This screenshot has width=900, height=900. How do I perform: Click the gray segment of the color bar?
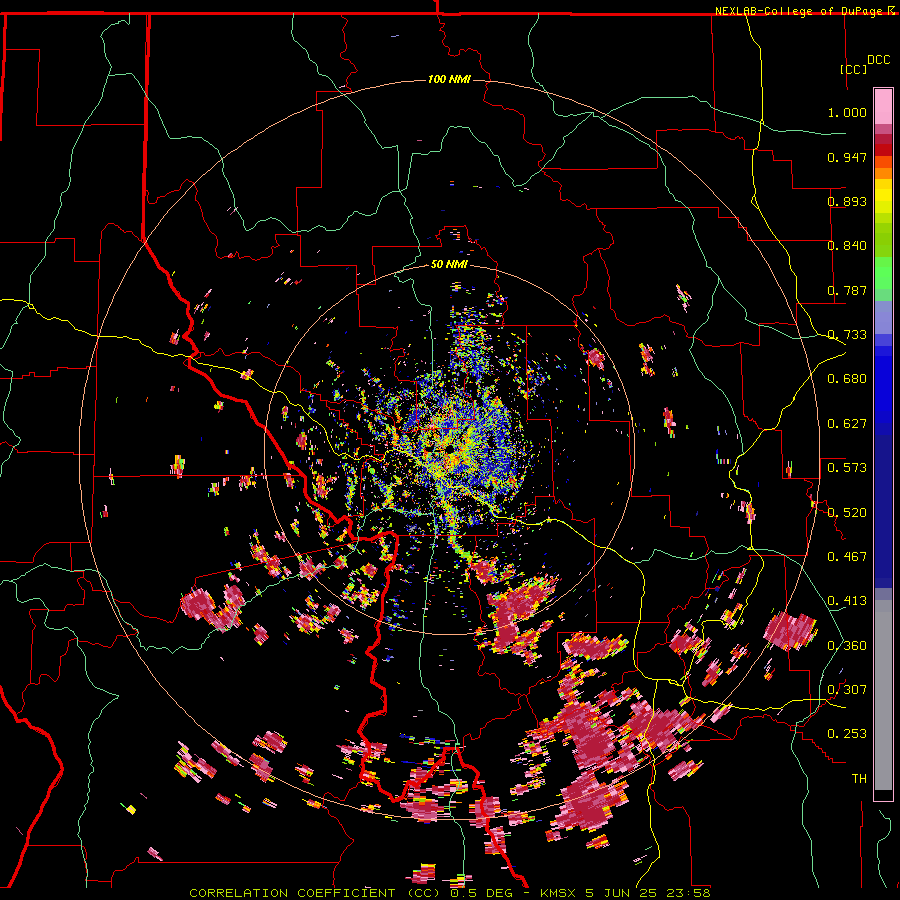point(883,695)
